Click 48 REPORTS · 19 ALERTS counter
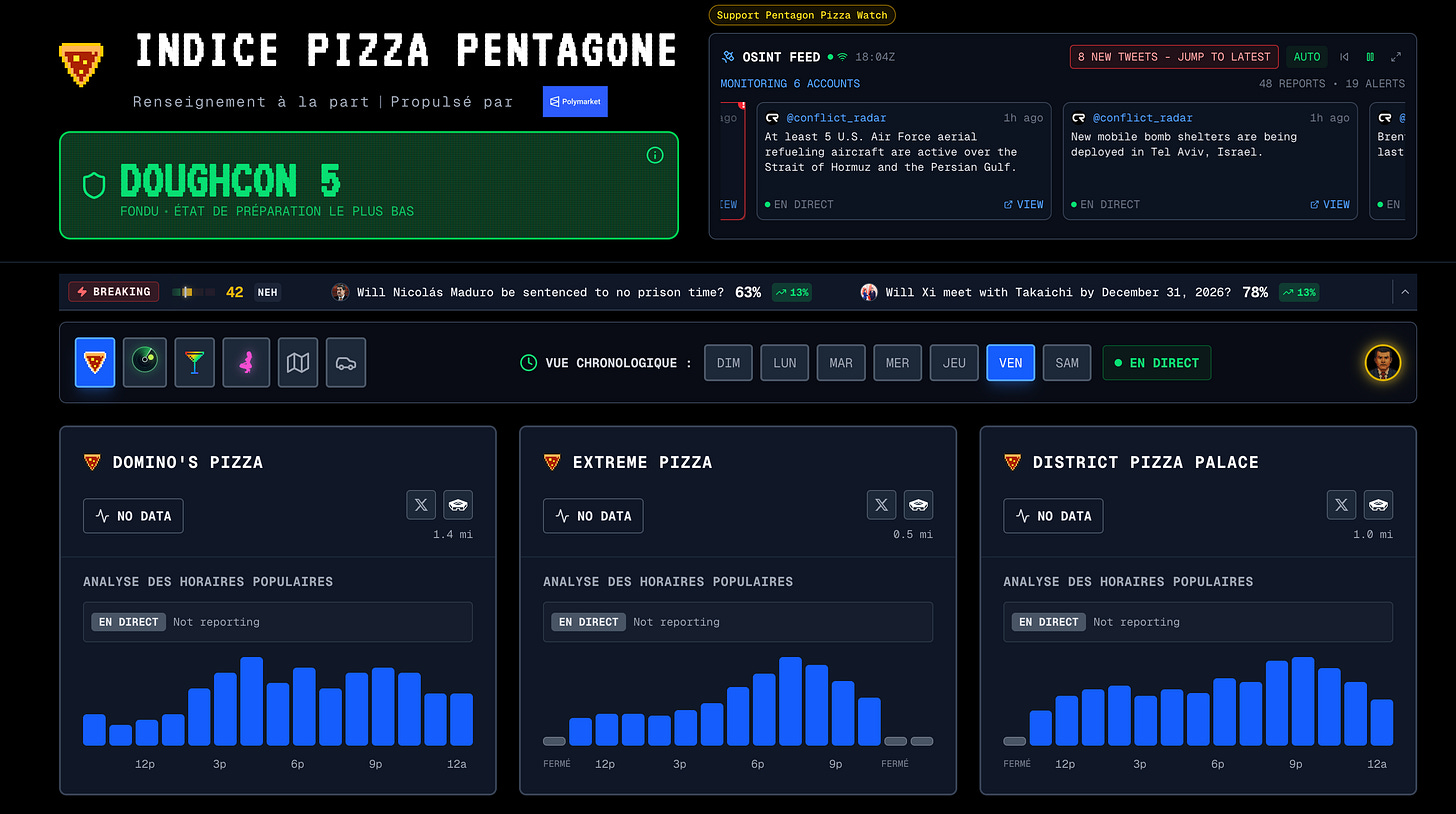 1332,84
